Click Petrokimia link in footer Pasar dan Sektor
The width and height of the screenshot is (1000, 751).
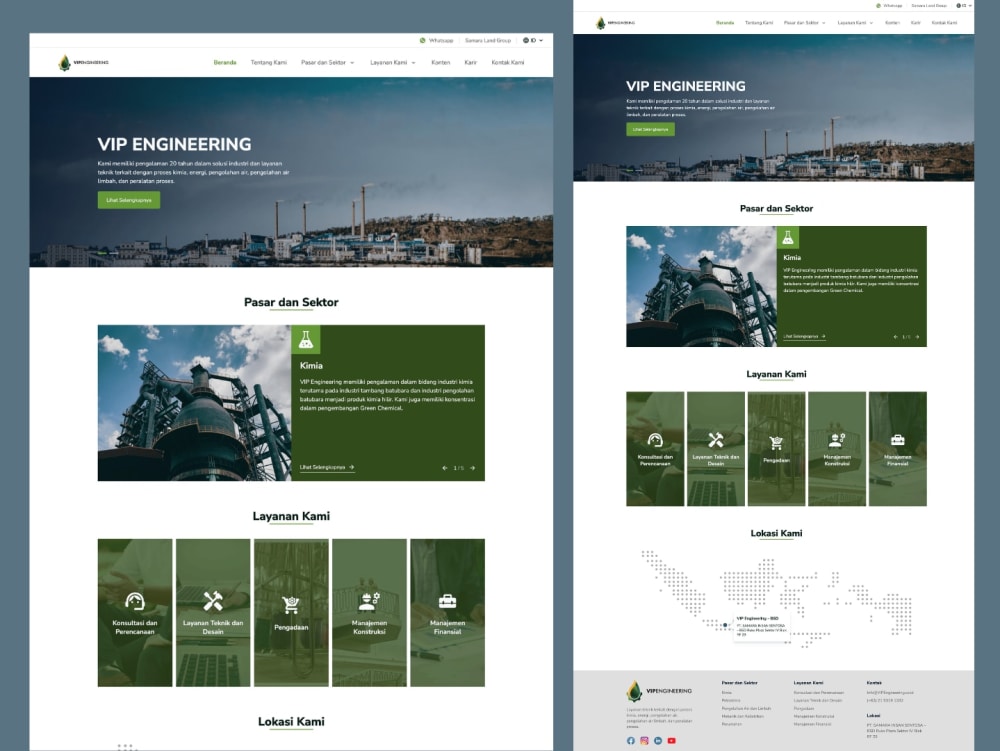tap(731, 701)
